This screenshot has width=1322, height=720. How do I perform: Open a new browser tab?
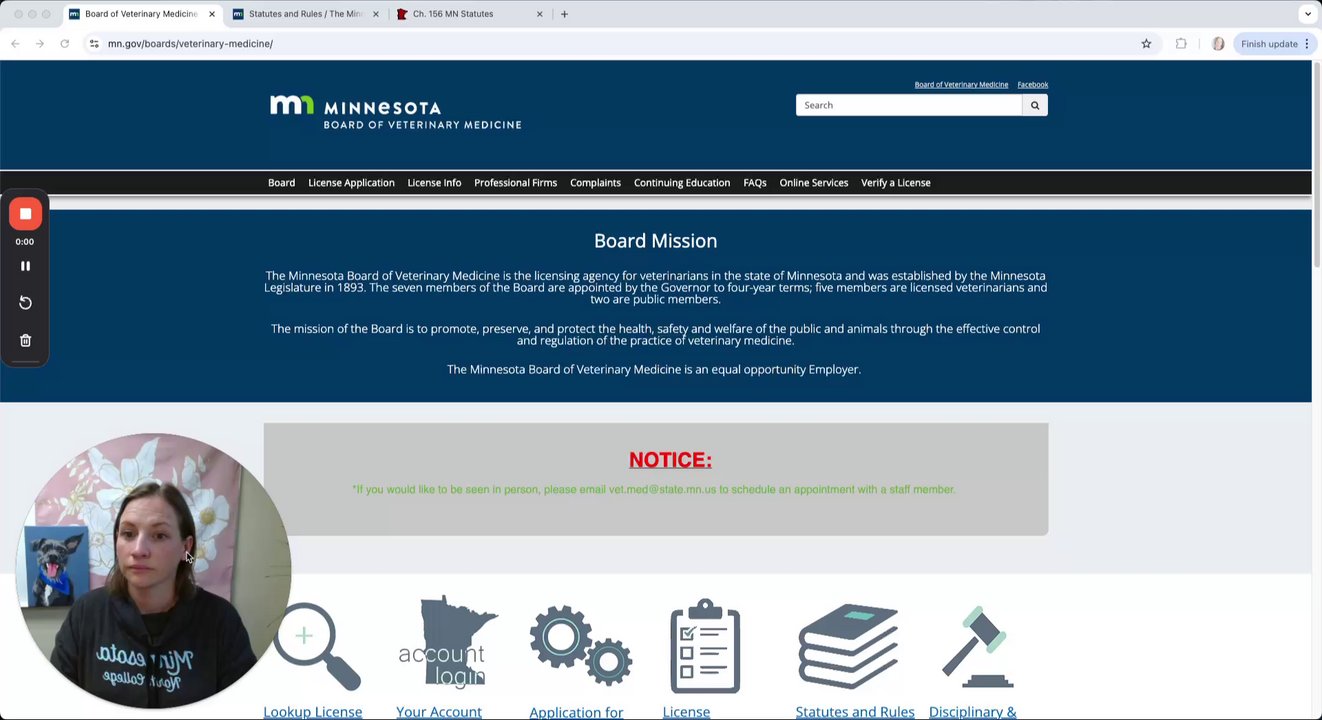(x=564, y=14)
